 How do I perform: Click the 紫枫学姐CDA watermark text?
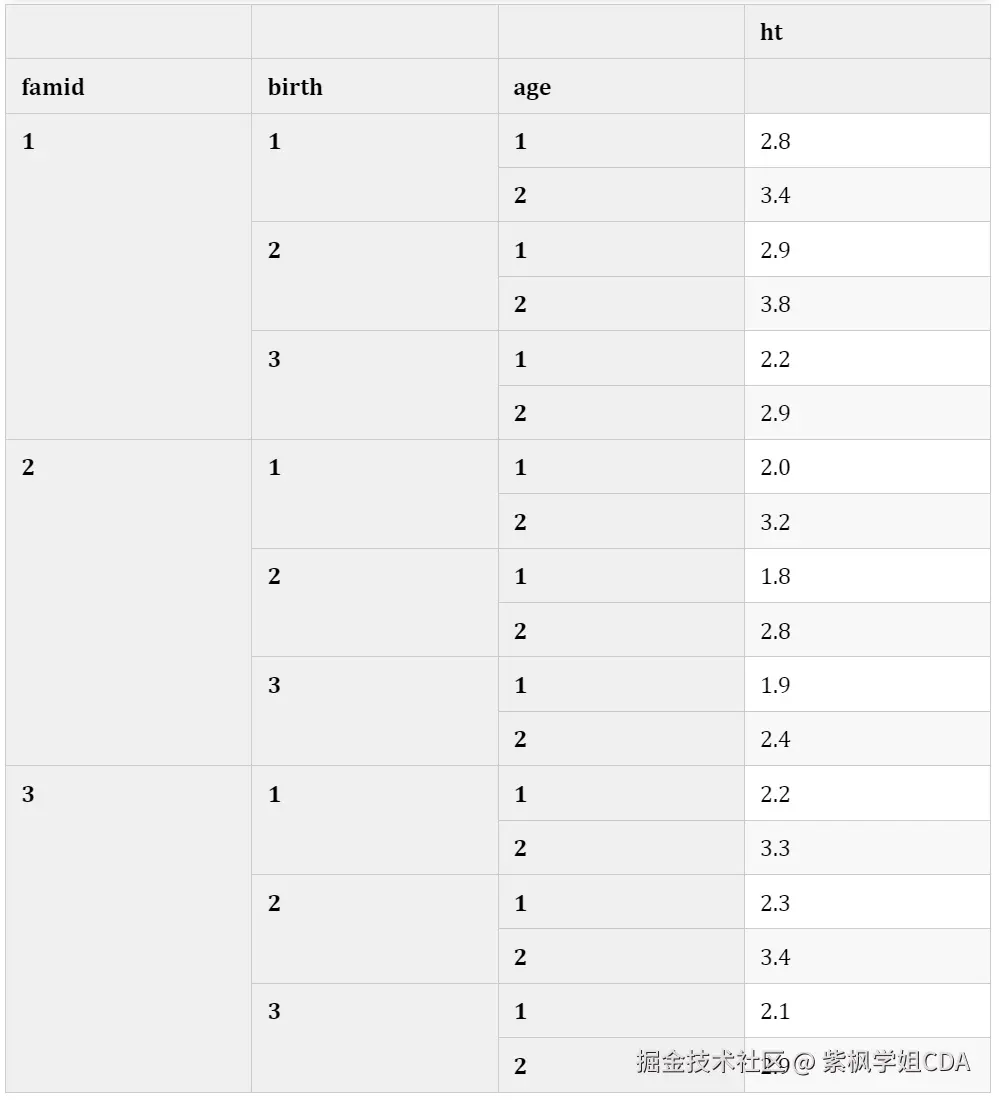click(896, 1062)
